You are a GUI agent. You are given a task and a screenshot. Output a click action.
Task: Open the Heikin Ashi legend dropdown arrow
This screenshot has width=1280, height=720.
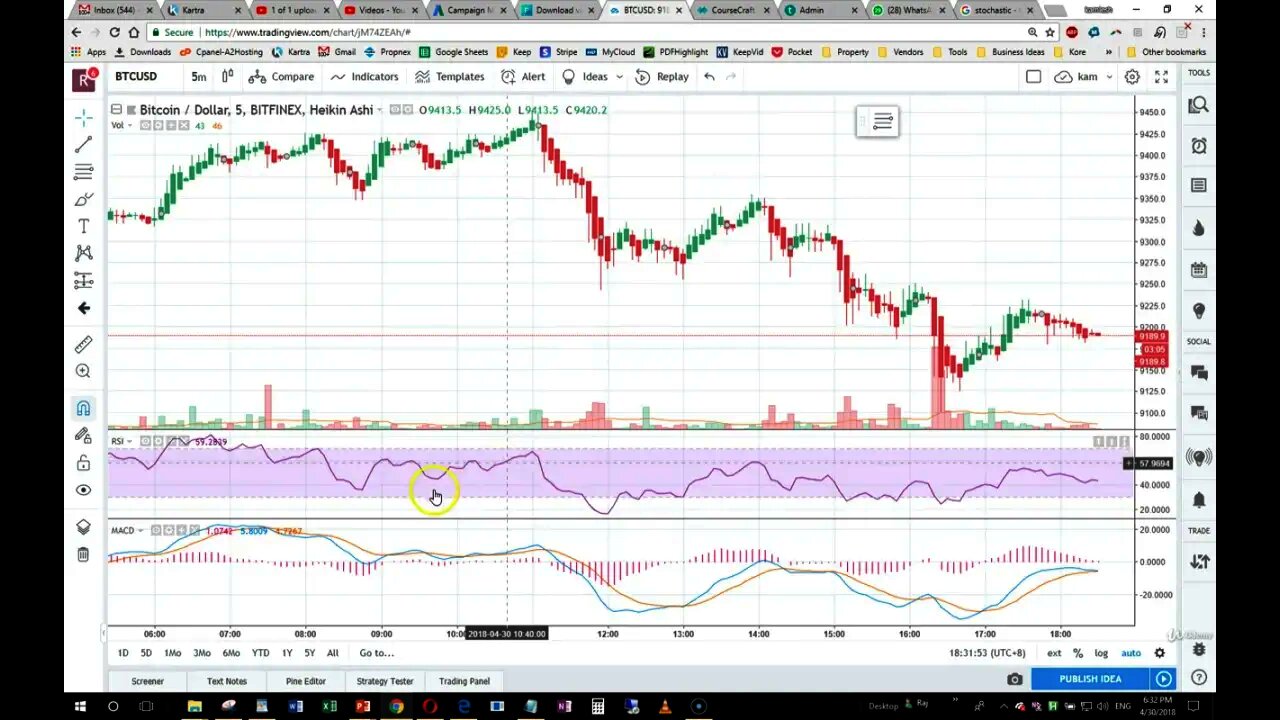click(x=379, y=110)
